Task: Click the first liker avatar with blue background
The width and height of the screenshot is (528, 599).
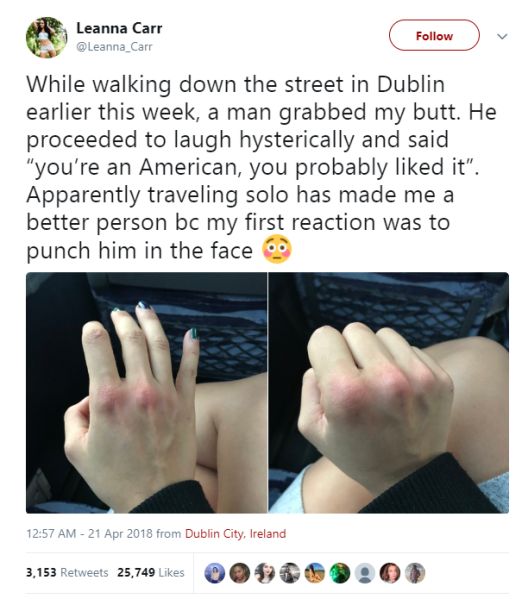Action: (x=215, y=573)
